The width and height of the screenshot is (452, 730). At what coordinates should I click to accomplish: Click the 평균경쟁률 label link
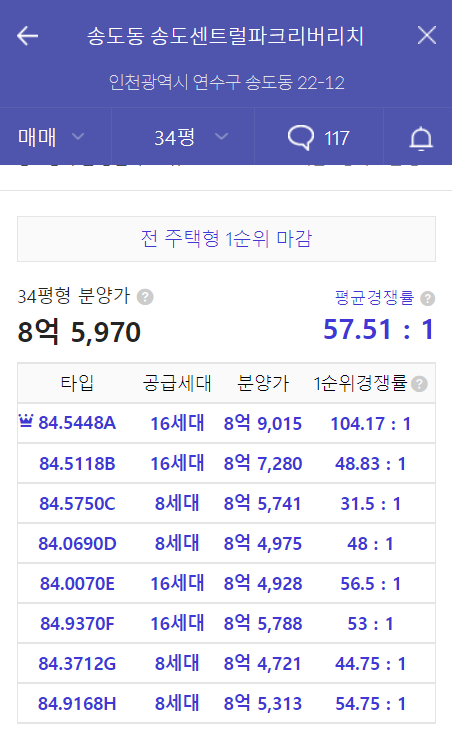[374, 297]
